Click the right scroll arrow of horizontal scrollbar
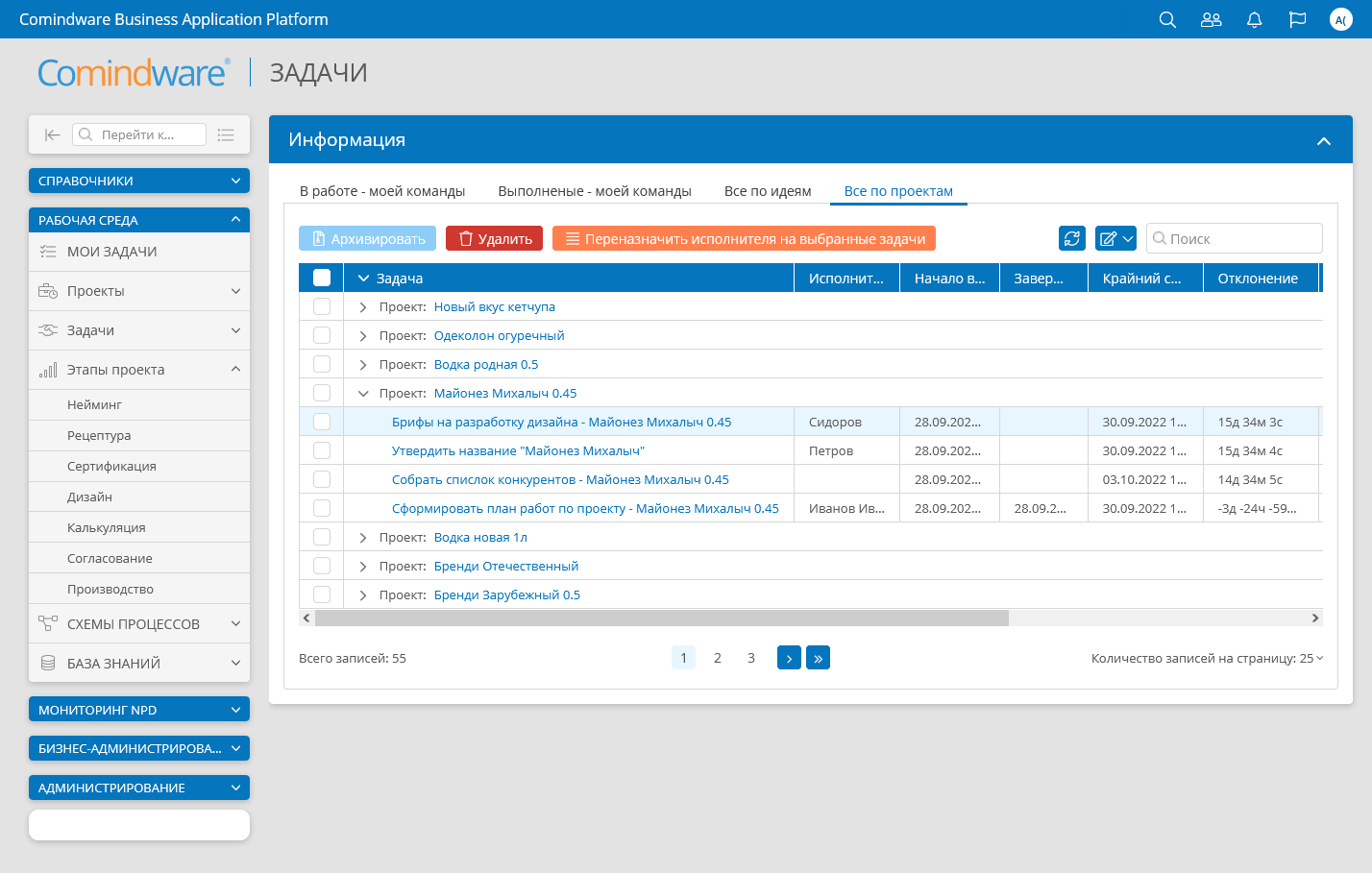This screenshot has height=873, width=1372. [1315, 618]
